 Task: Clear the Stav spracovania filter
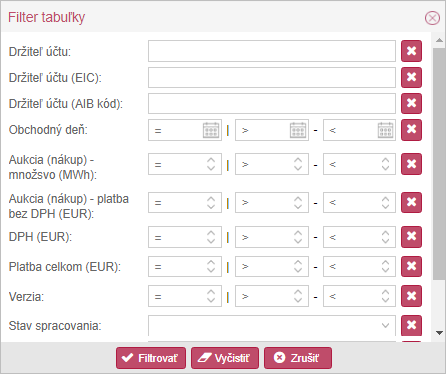click(411, 325)
